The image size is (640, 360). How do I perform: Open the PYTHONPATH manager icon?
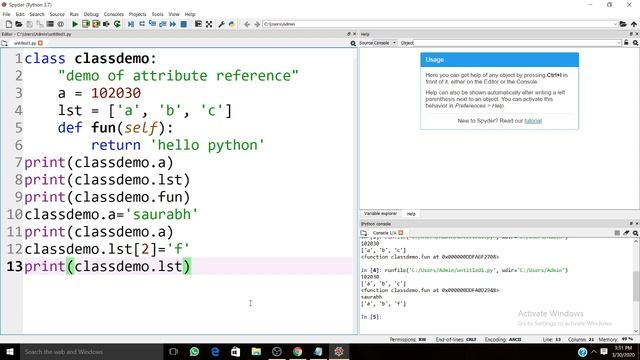[x=232, y=24]
